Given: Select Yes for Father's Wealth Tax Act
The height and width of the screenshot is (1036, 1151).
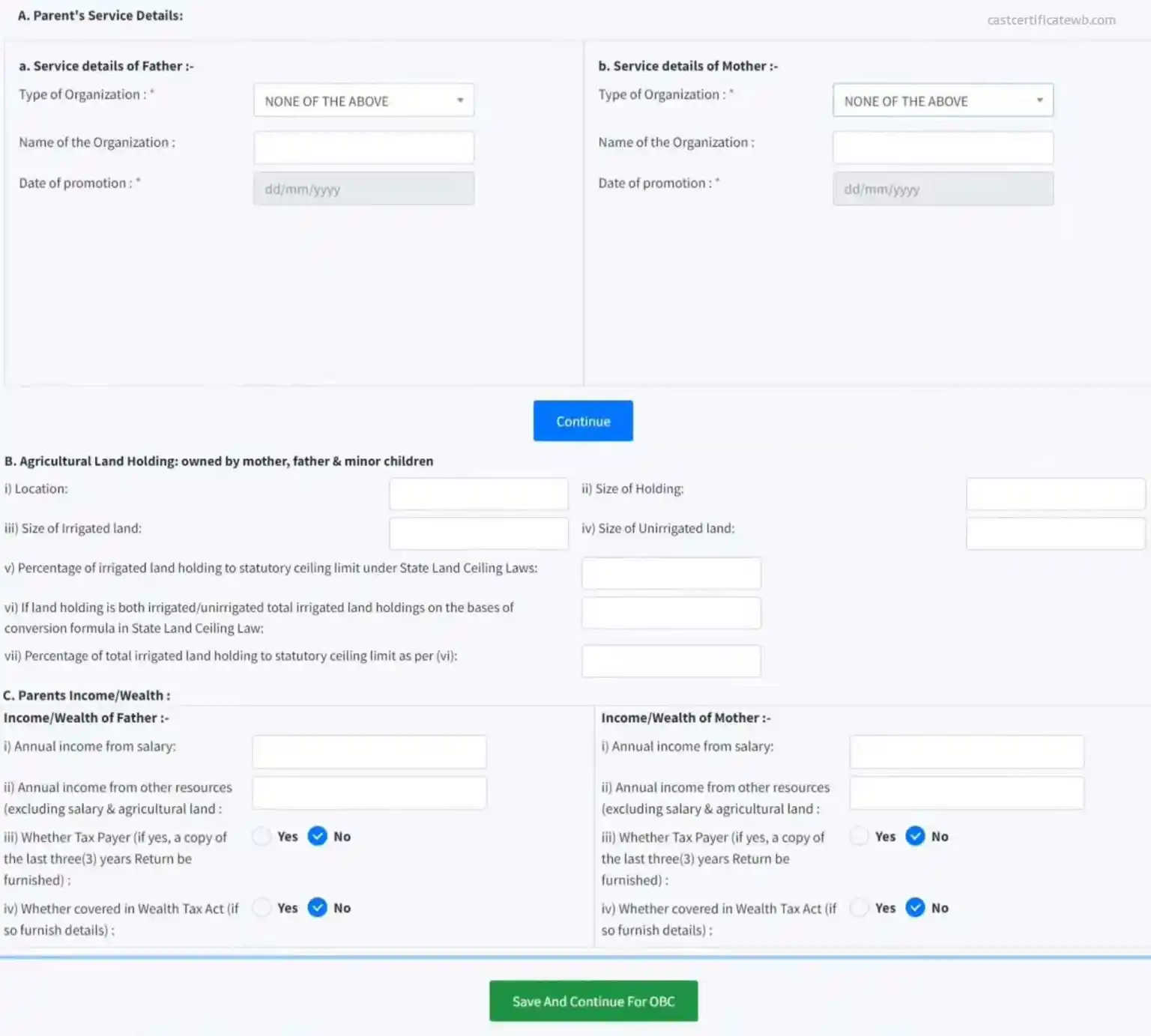Looking at the screenshot, I should pyautogui.click(x=262, y=907).
